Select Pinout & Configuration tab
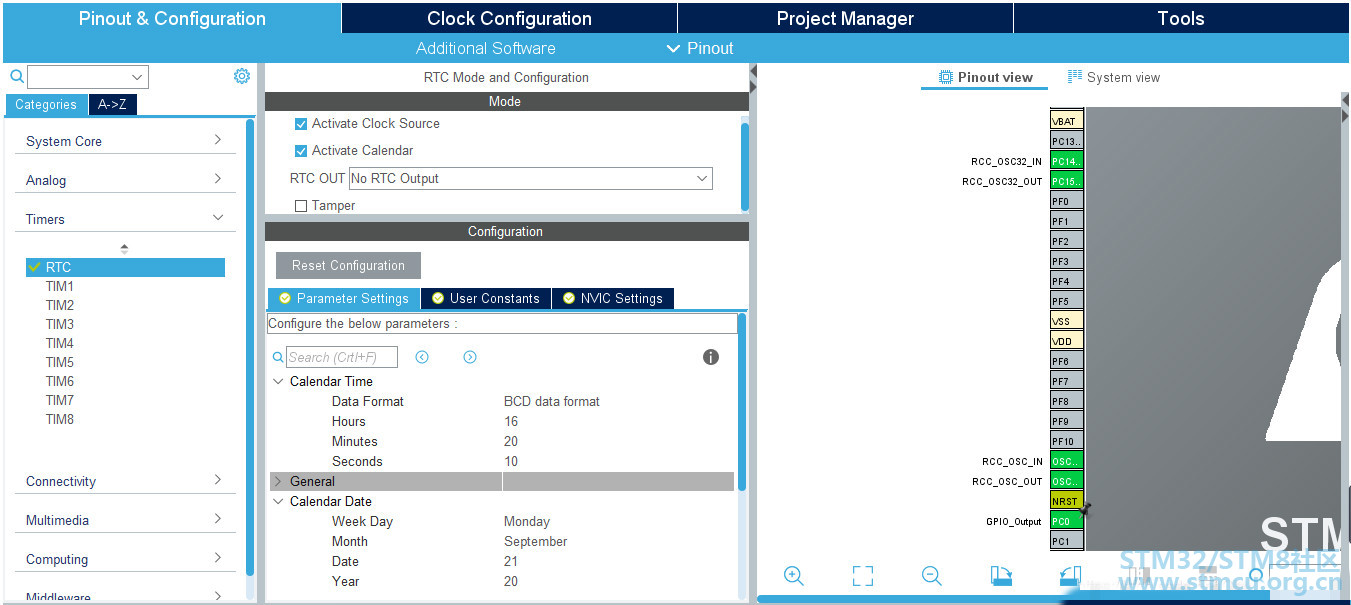The height and width of the screenshot is (605, 1351). pyautogui.click(x=172, y=18)
